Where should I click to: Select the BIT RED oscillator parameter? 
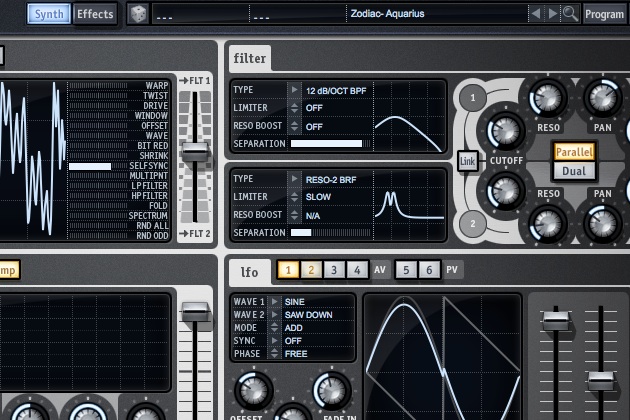(153, 145)
